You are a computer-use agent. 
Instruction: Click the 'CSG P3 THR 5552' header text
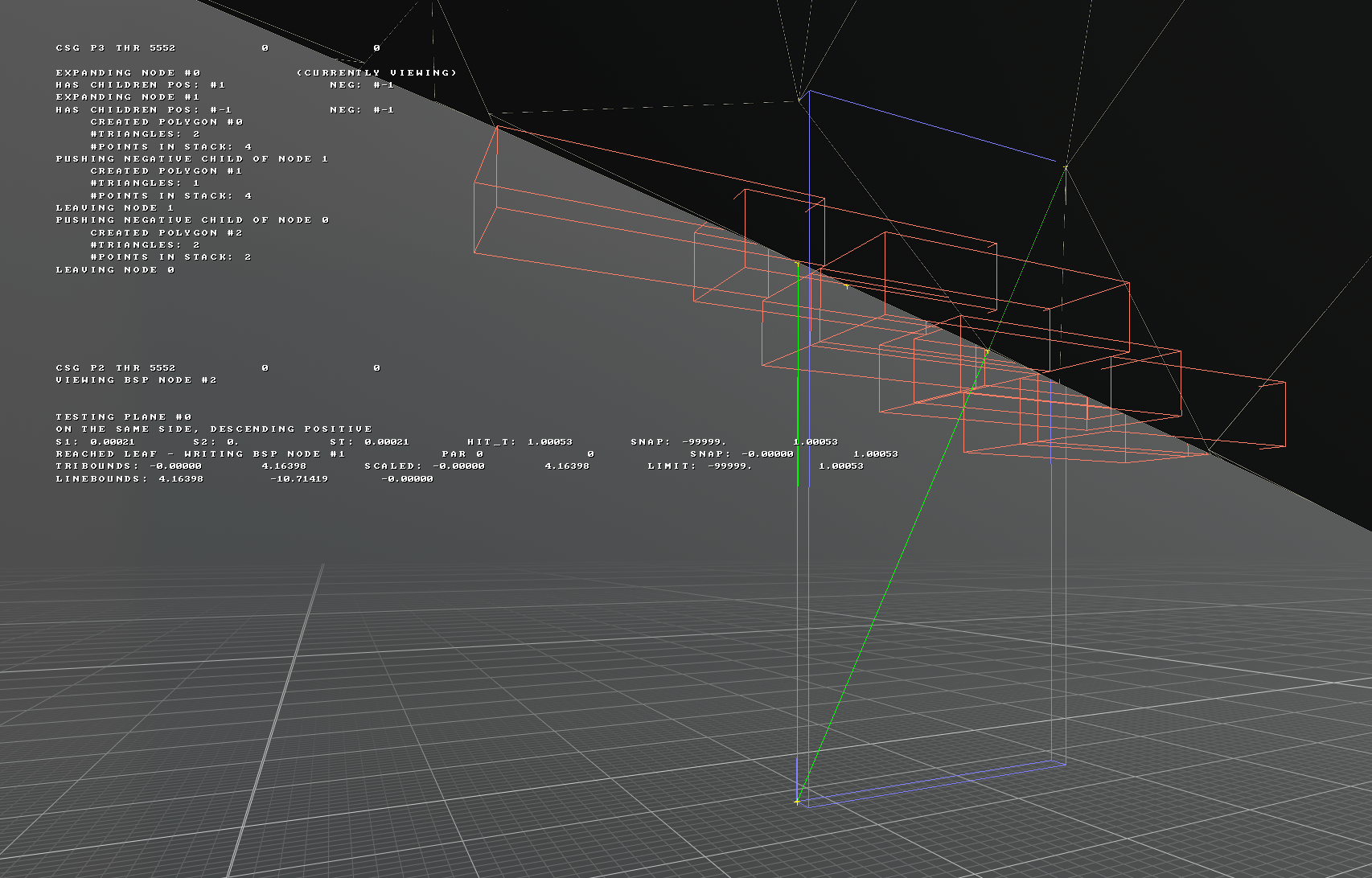[116, 48]
